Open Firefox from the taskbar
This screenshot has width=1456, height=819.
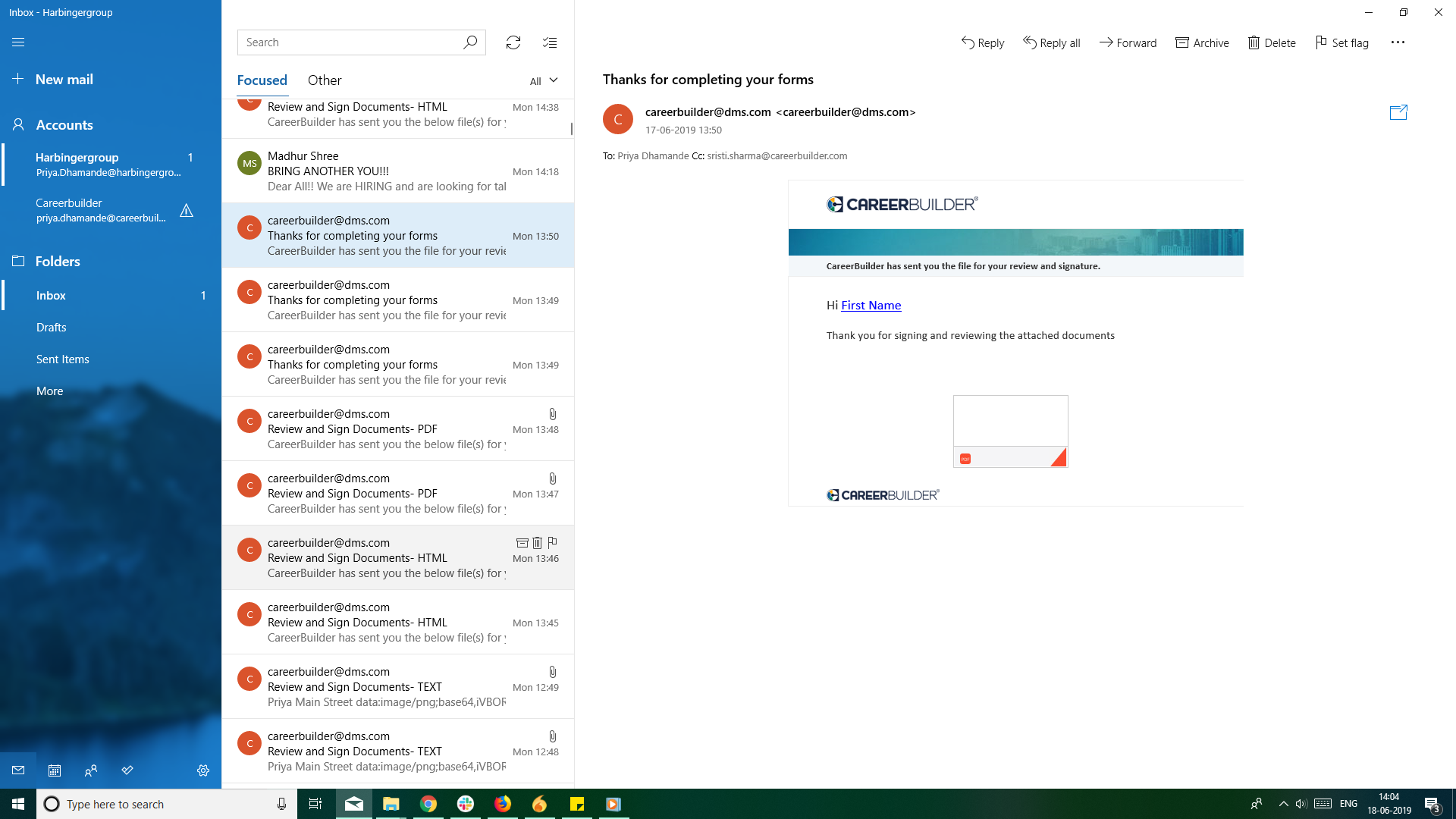coord(503,804)
